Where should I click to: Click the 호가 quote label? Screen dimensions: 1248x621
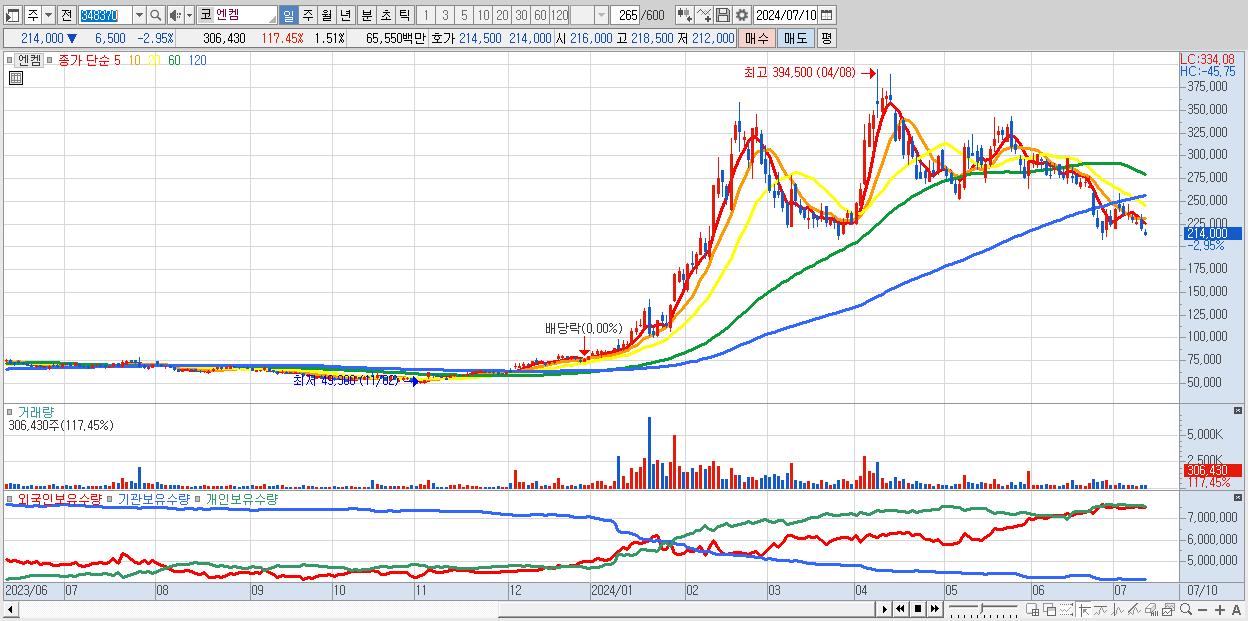point(442,38)
